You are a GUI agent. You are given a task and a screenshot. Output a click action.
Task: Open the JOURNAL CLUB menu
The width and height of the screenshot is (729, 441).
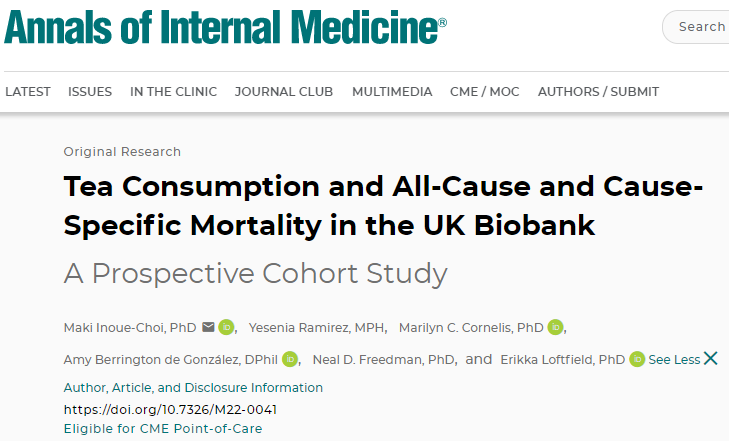point(284,92)
